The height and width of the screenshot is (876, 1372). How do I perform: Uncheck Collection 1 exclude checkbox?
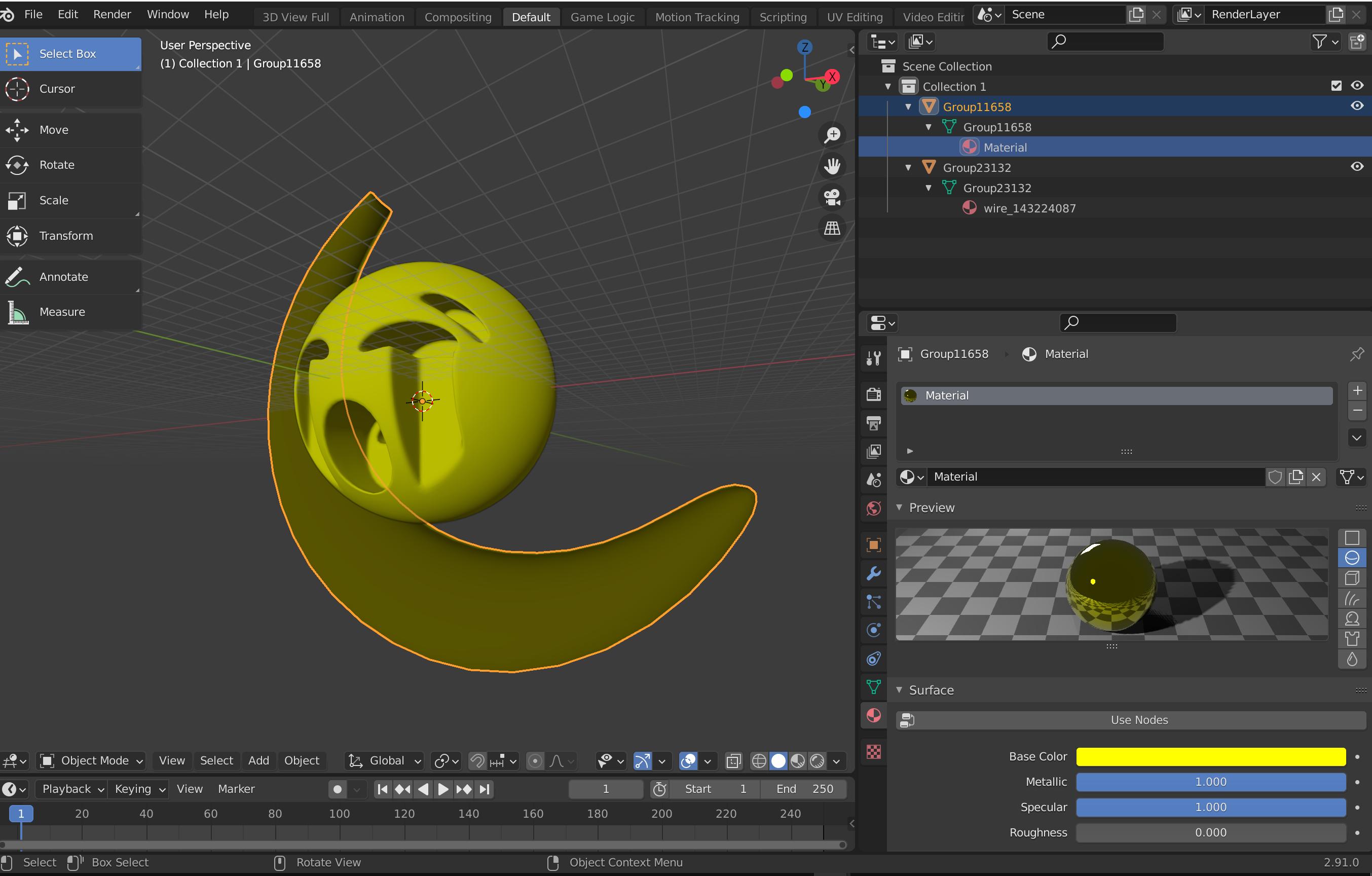pos(1336,86)
